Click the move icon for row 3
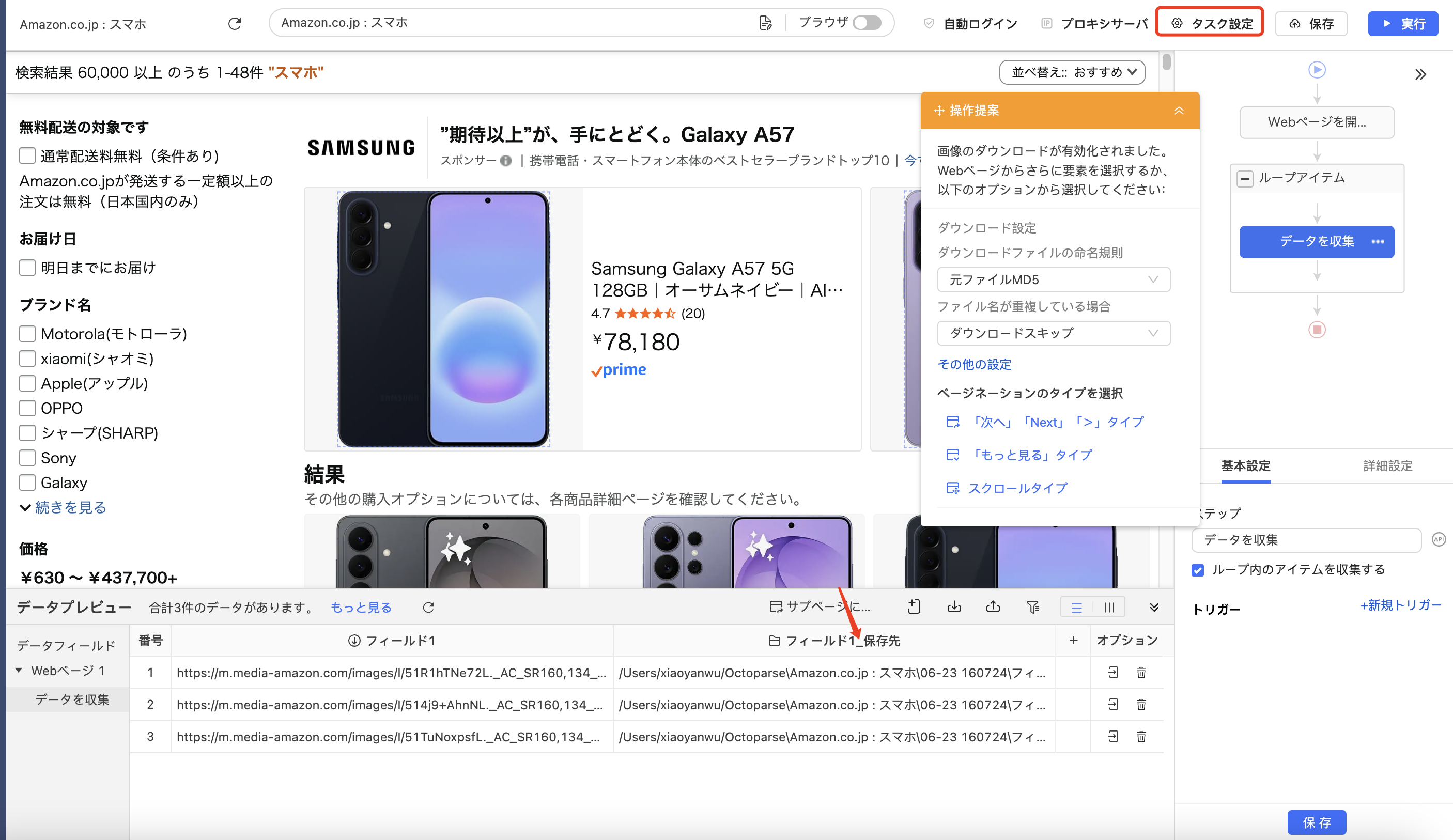 click(1113, 737)
